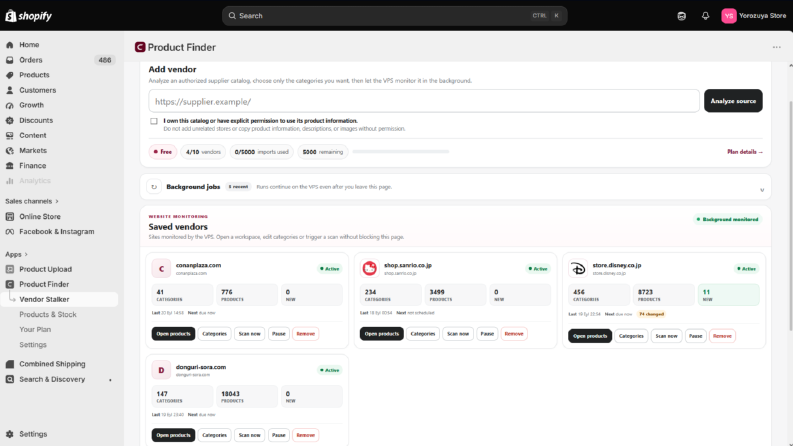This screenshot has width=793, height=446.
Task: Click the Product Finder sidebar icon
Action: tap(10, 284)
